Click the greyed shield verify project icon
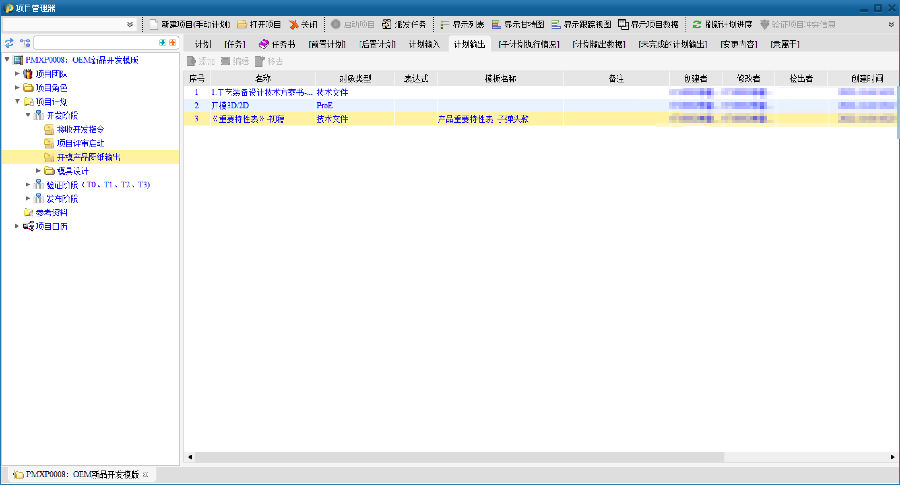This screenshot has width=900, height=485. [x=765, y=24]
